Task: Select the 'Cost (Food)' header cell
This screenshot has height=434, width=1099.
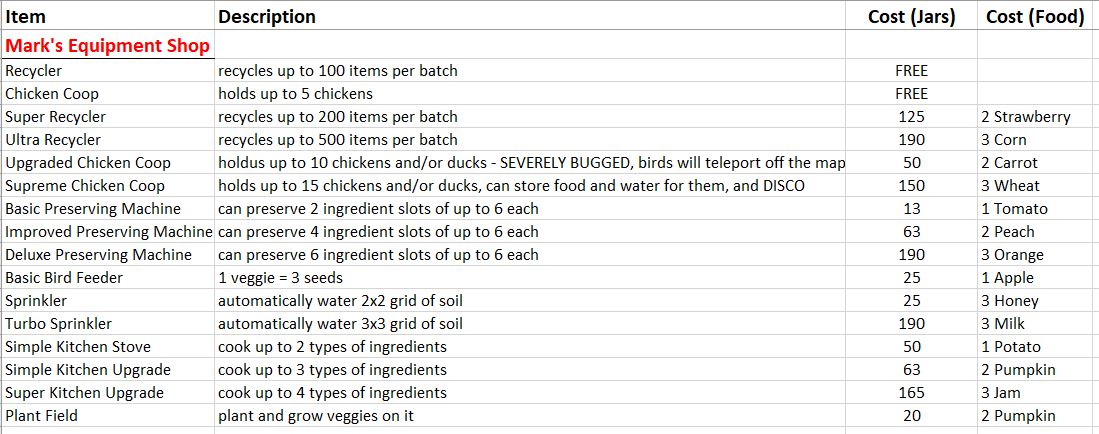Action: pyautogui.click(x=1035, y=17)
